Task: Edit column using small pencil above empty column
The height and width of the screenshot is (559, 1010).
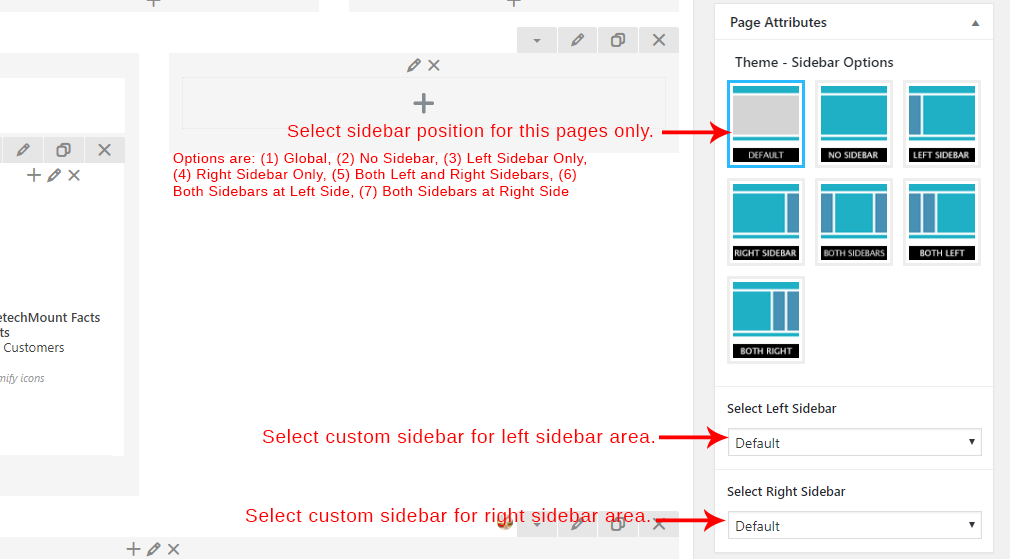Action: (414, 65)
